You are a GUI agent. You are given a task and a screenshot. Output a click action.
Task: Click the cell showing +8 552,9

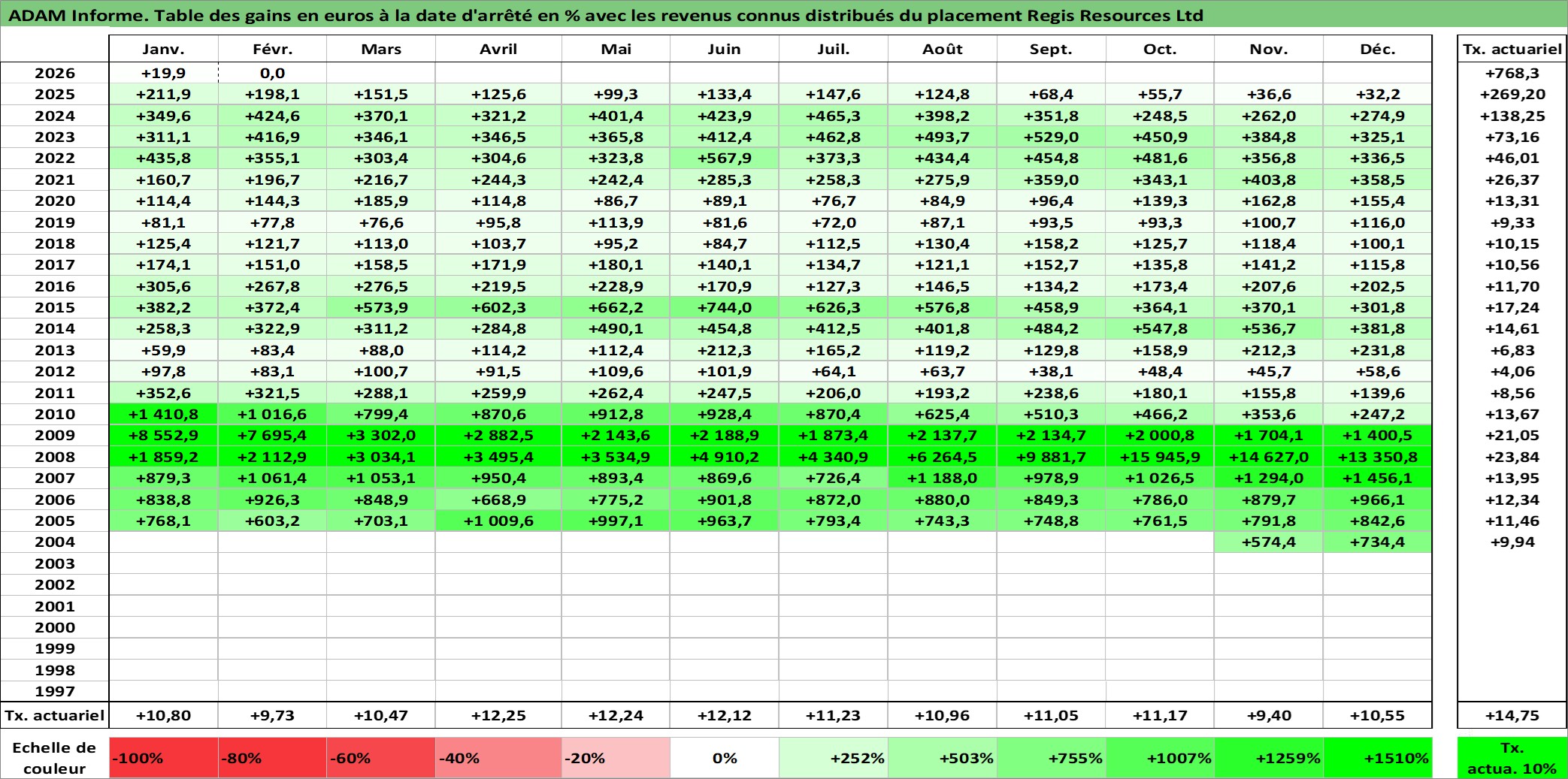click(x=163, y=435)
